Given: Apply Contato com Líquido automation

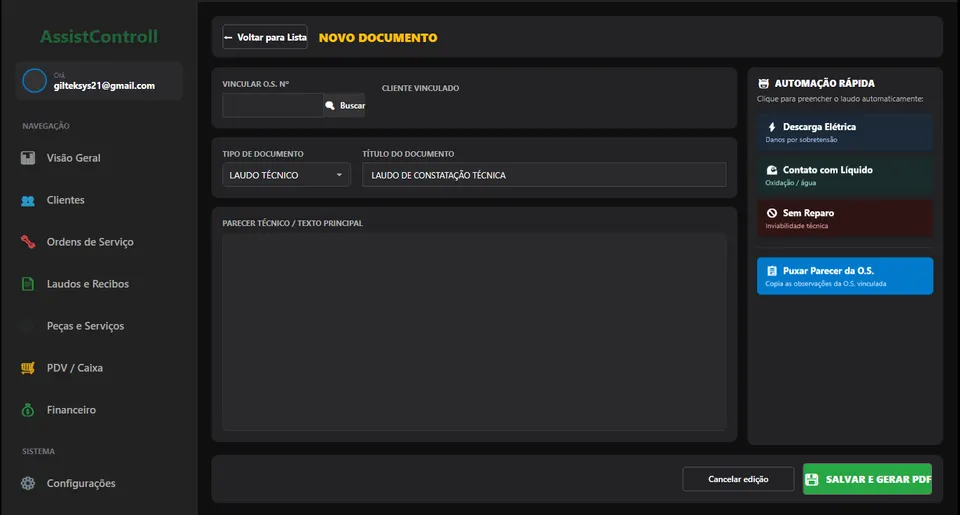Looking at the screenshot, I should 845,175.
